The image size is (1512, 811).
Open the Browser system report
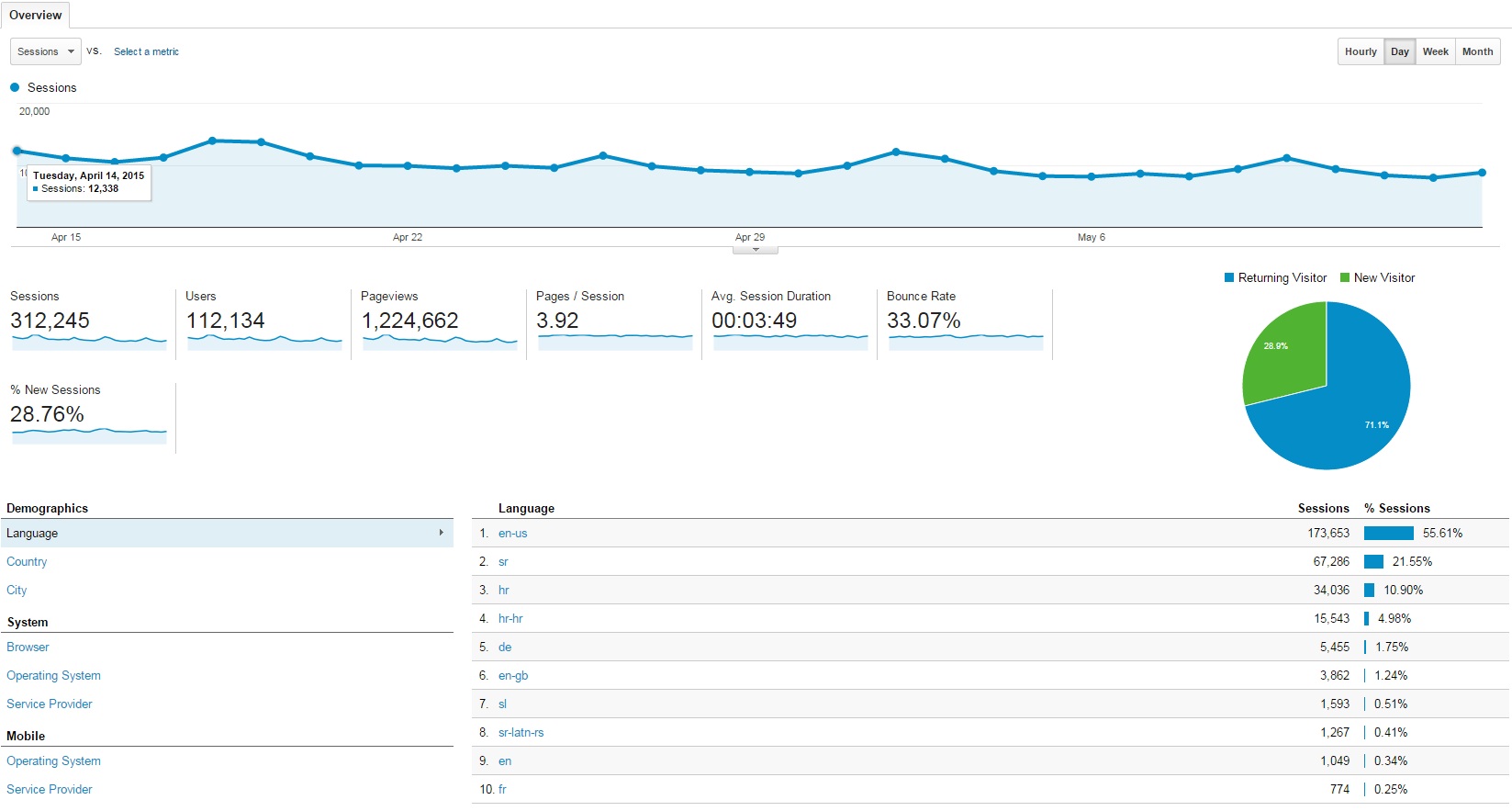click(28, 647)
